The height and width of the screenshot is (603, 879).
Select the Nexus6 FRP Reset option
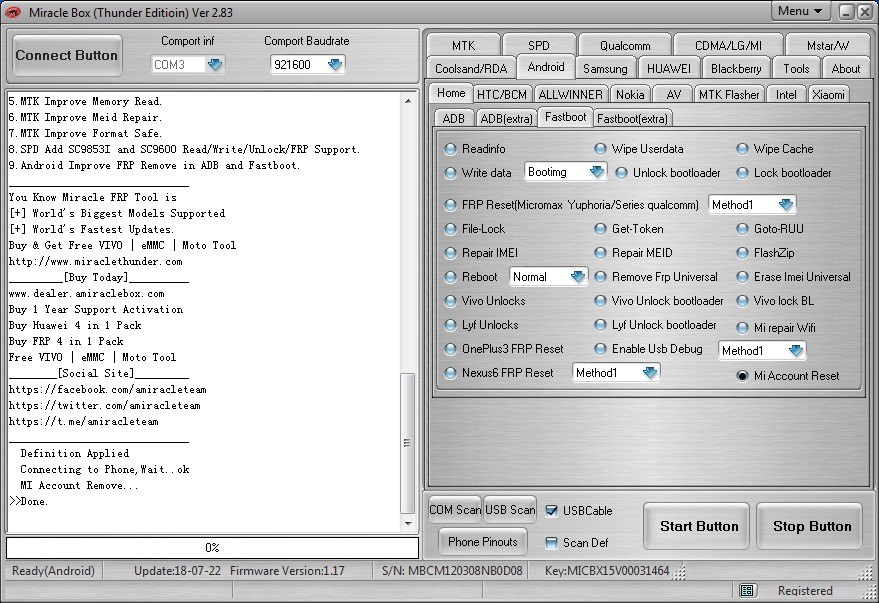click(450, 373)
